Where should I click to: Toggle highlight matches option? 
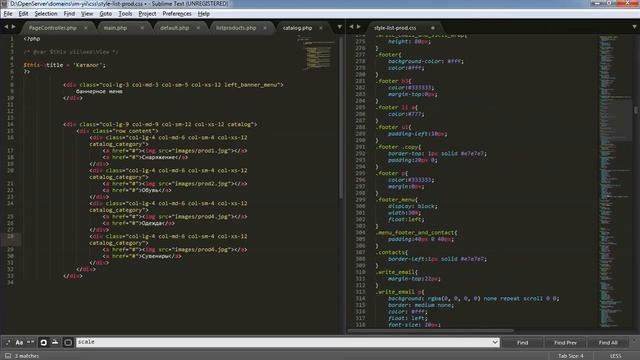tap(68, 342)
